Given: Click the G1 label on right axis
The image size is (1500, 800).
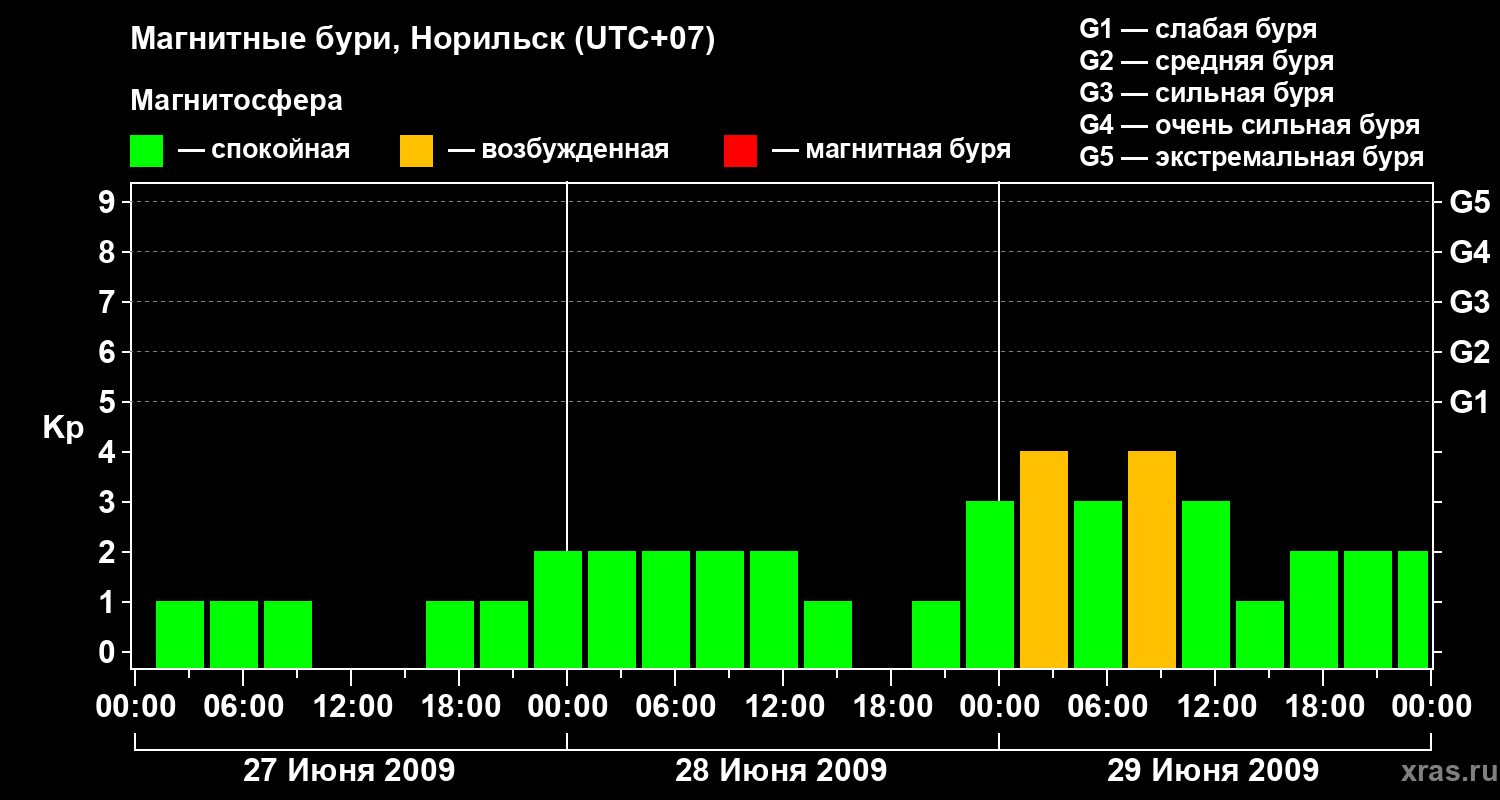Looking at the screenshot, I should [x=1469, y=402].
